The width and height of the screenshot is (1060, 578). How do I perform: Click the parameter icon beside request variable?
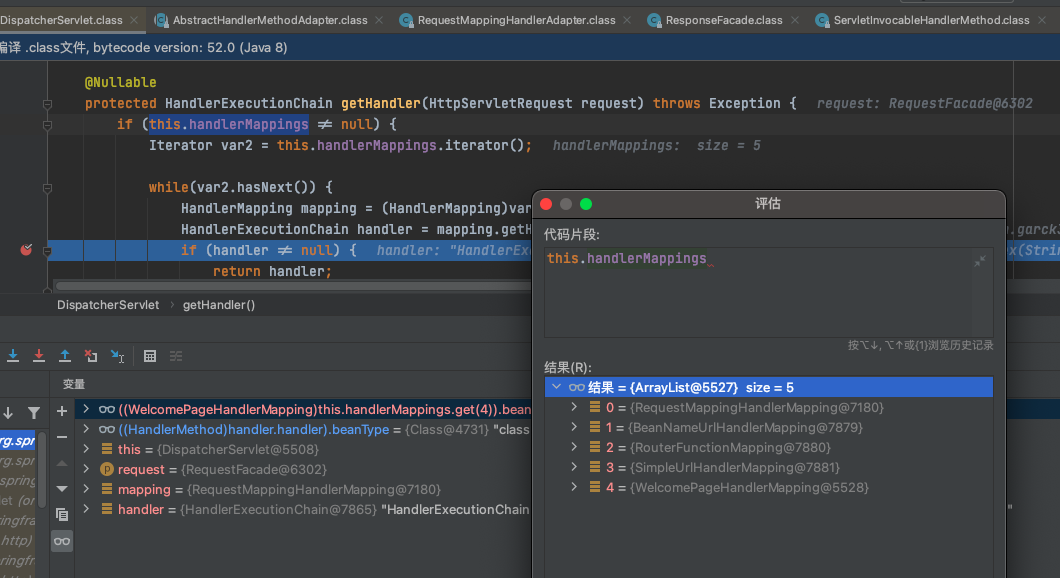pos(107,469)
